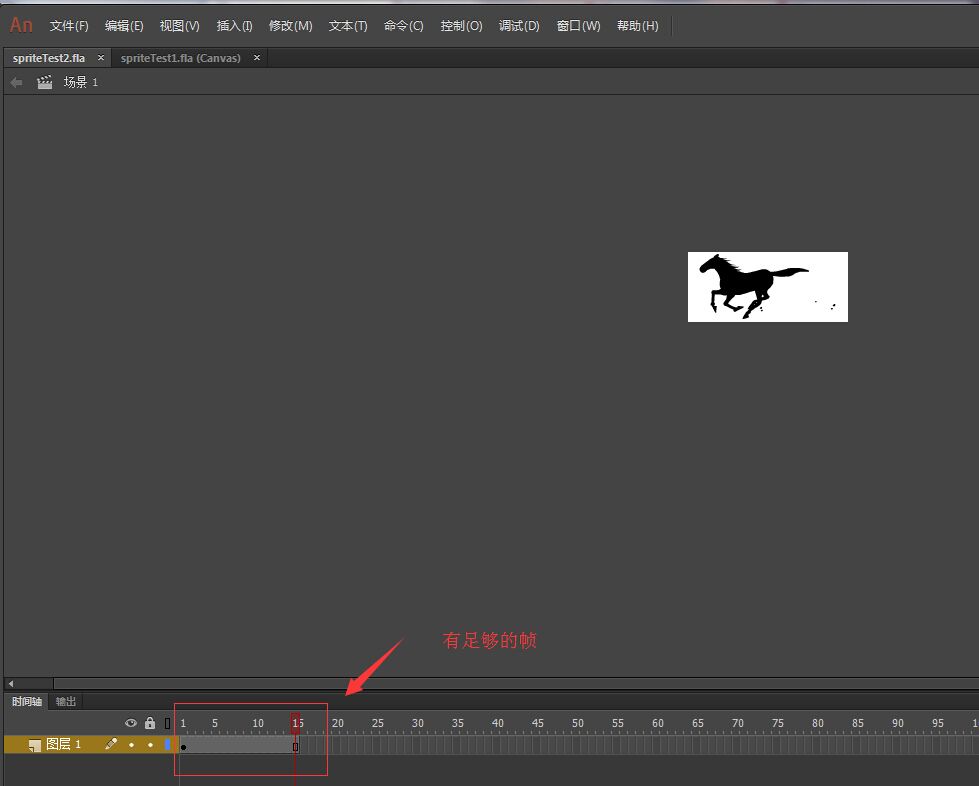Image resolution: width=979 pixels, height=786 pixels.
Task: Click the 场景 1 breadcrumb label
Action: tap(82, 82)
